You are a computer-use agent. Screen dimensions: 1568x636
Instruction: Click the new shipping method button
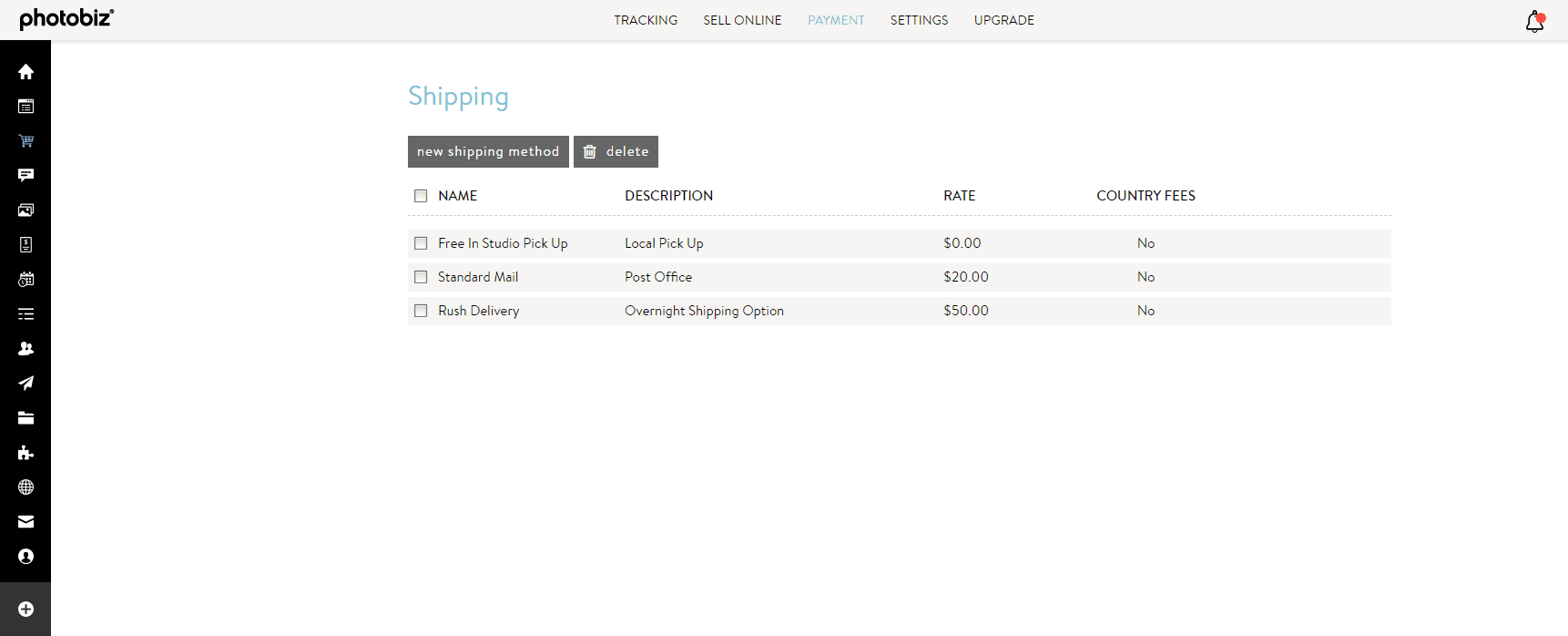pyautogui.click(x=488, y=151)
